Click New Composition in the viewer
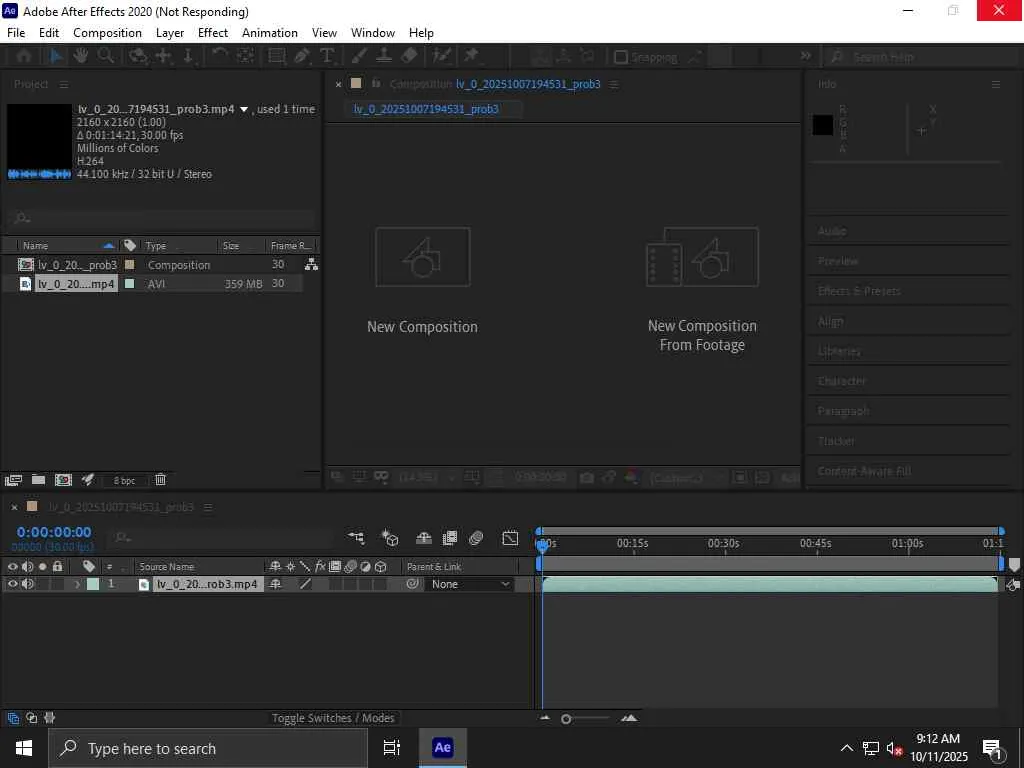The width and height of the screenshot is (1024, 768). click(423, 280)
